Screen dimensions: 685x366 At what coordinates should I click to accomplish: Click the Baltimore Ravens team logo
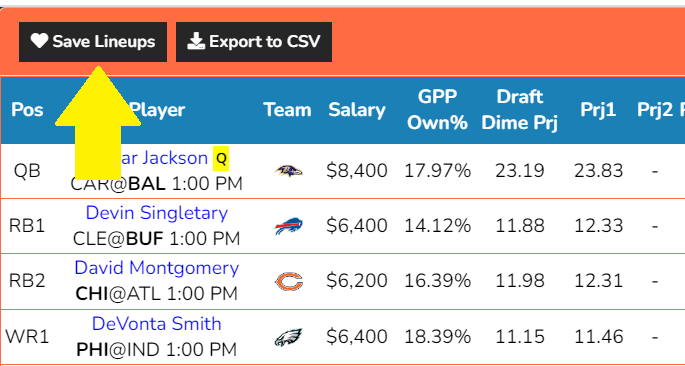pos(288,171)
